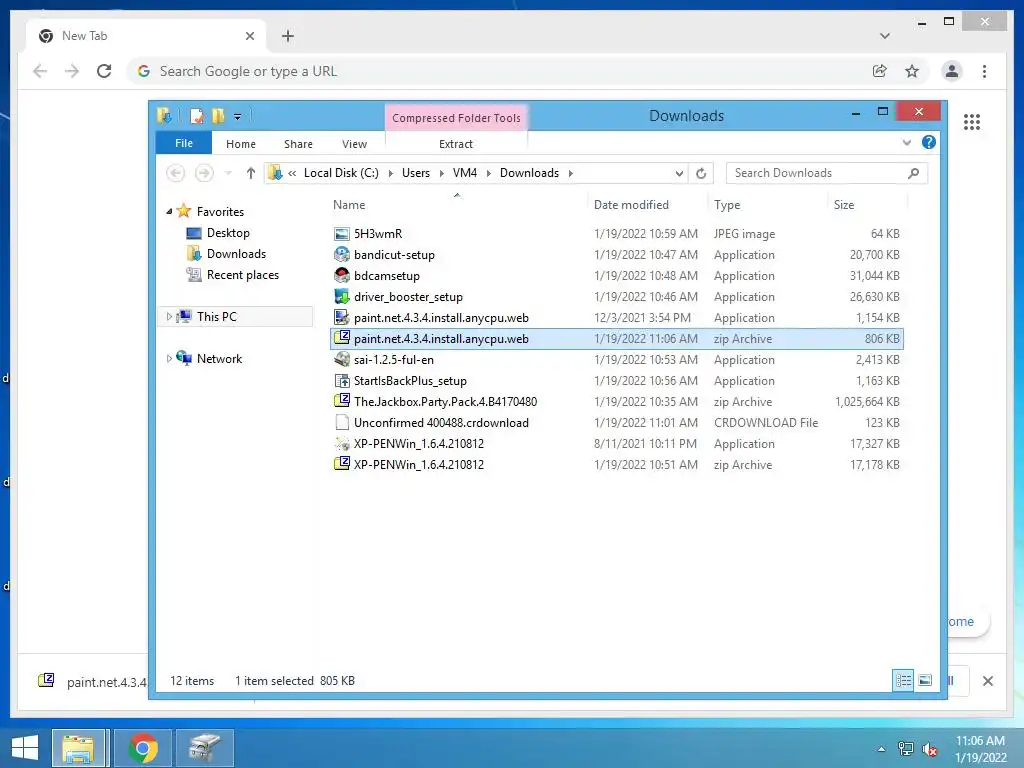
Task: Show hidden system tray icons
Action: (881, 749)
